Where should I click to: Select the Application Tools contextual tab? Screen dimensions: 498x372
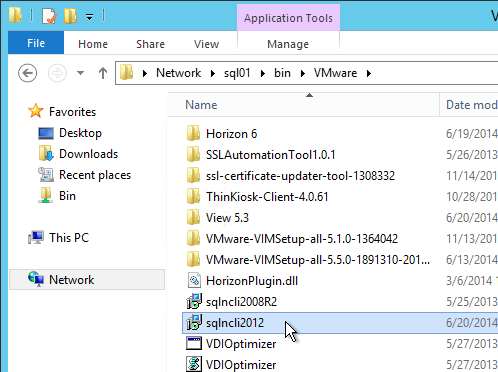pos(288,18)
